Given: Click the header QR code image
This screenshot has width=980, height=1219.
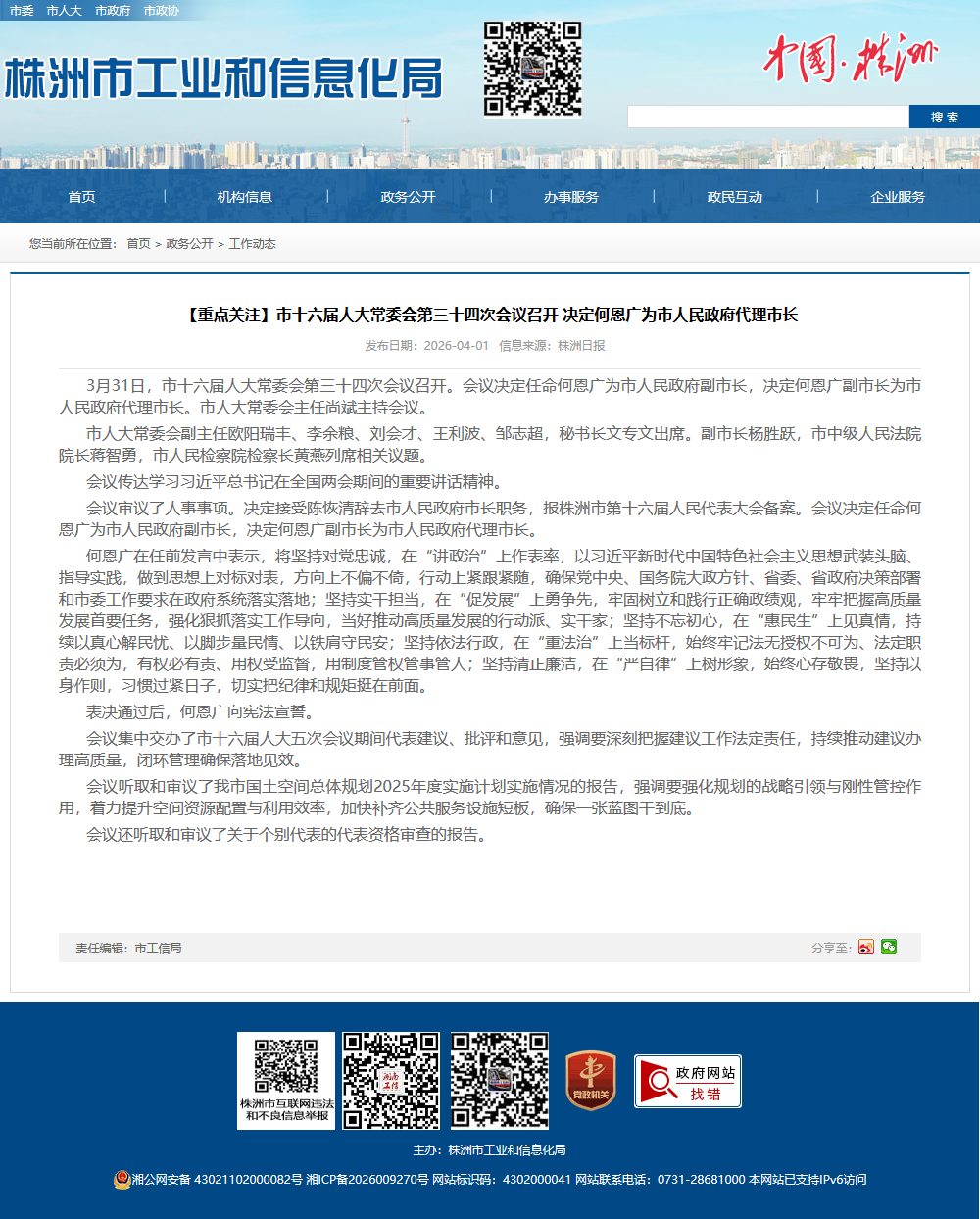Looking at the screenshot, I should [x=532, y=69].
